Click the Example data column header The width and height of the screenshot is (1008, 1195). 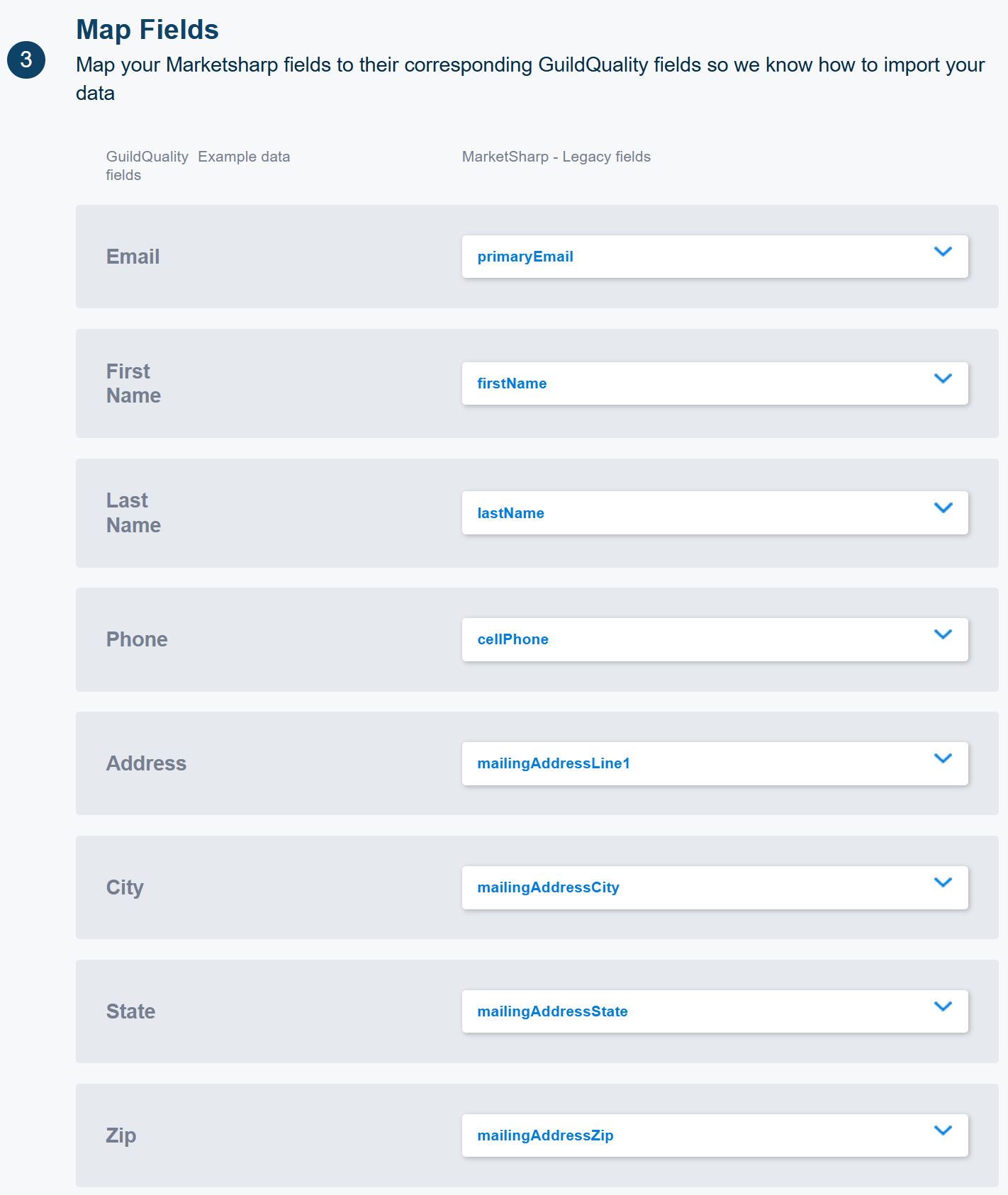(244, 157)
